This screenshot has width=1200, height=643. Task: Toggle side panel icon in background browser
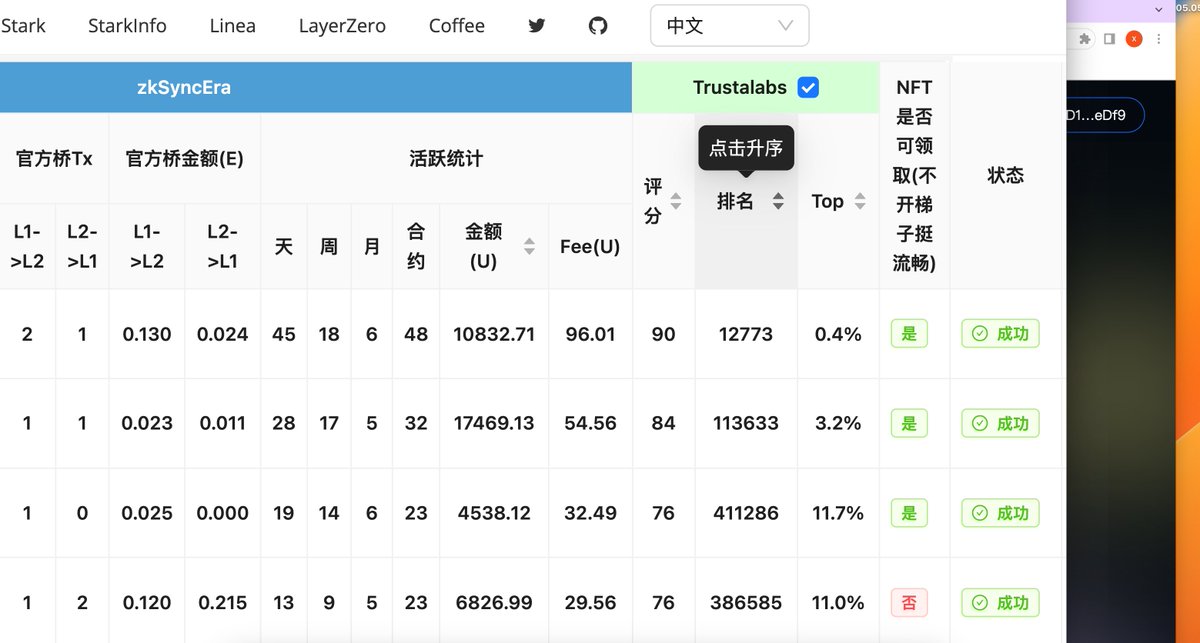(x=1110, y=39)
